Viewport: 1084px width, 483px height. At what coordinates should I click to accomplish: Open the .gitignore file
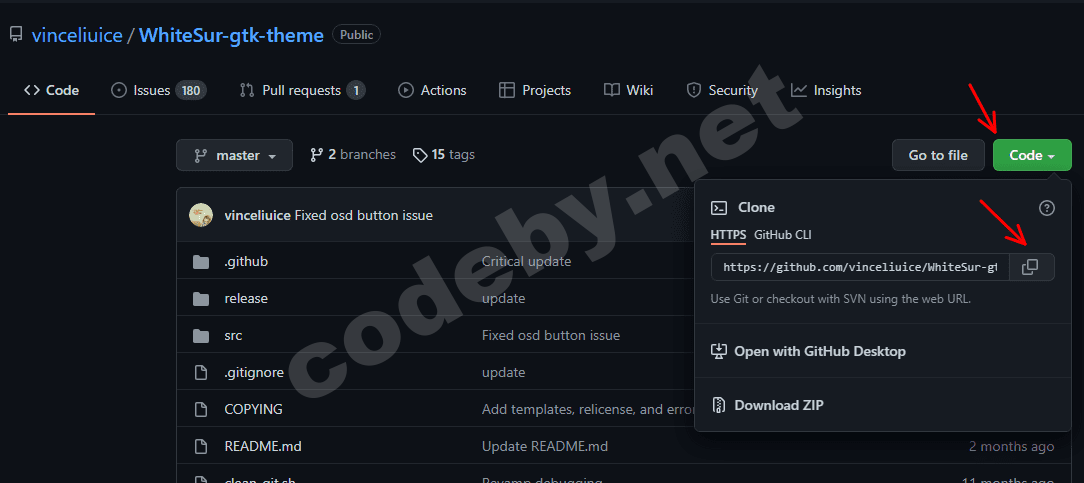click(254, 372)
